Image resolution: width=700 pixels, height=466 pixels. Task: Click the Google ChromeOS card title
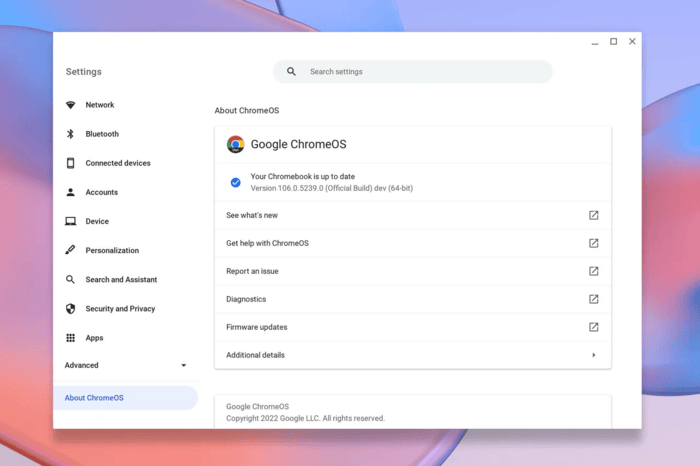pyautogui.click(x=299, y=144)
